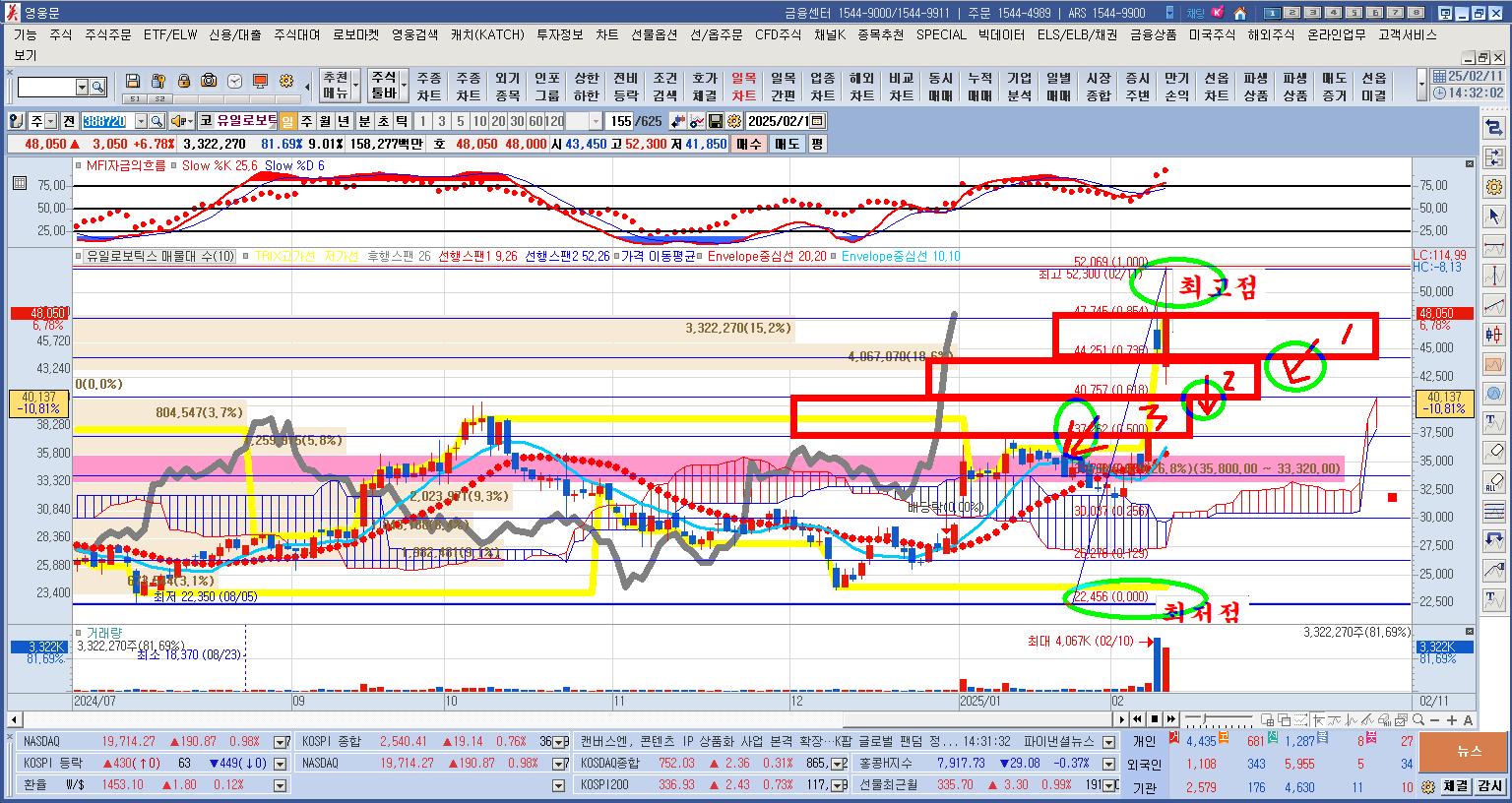Click the grid icon left of MFI indicator label
1512x803 pixels.
tap(19, 183)
